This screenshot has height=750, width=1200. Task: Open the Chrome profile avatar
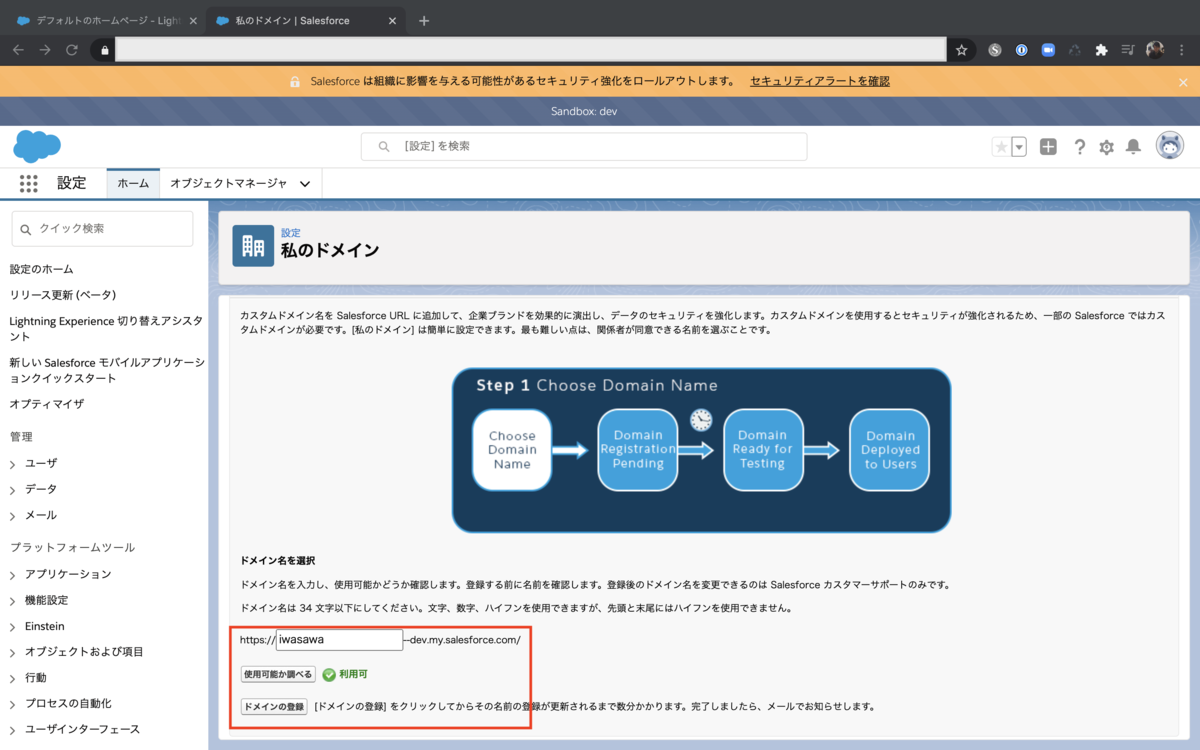point(1155,49)
